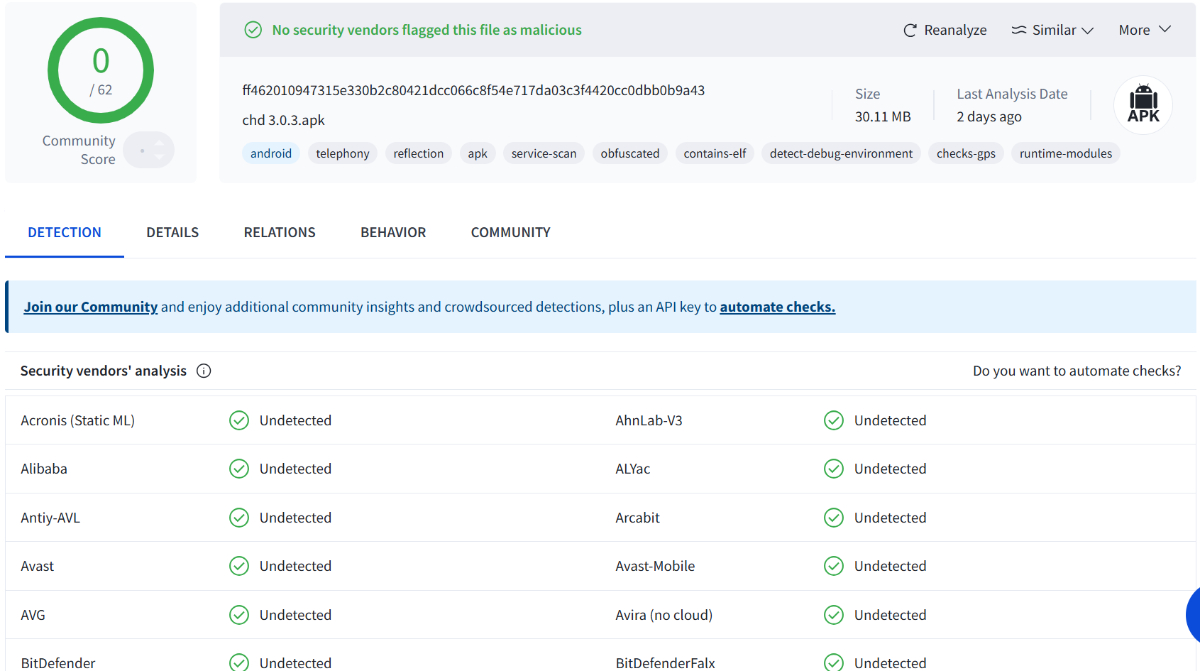
Task: Open the automate checks link in the banner
Action: pos(777,307)
